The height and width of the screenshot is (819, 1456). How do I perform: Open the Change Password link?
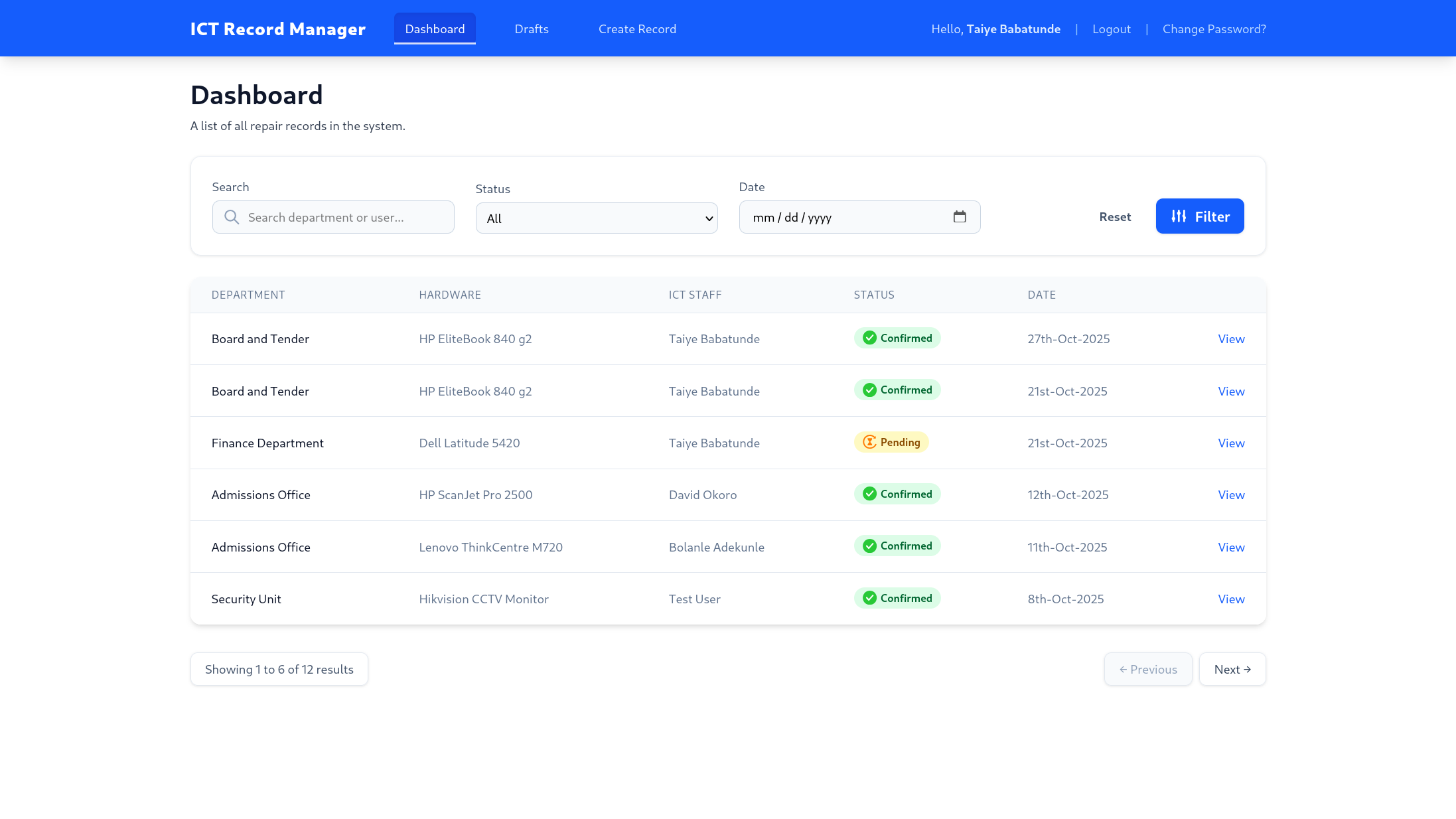(x=1214, y=29)
